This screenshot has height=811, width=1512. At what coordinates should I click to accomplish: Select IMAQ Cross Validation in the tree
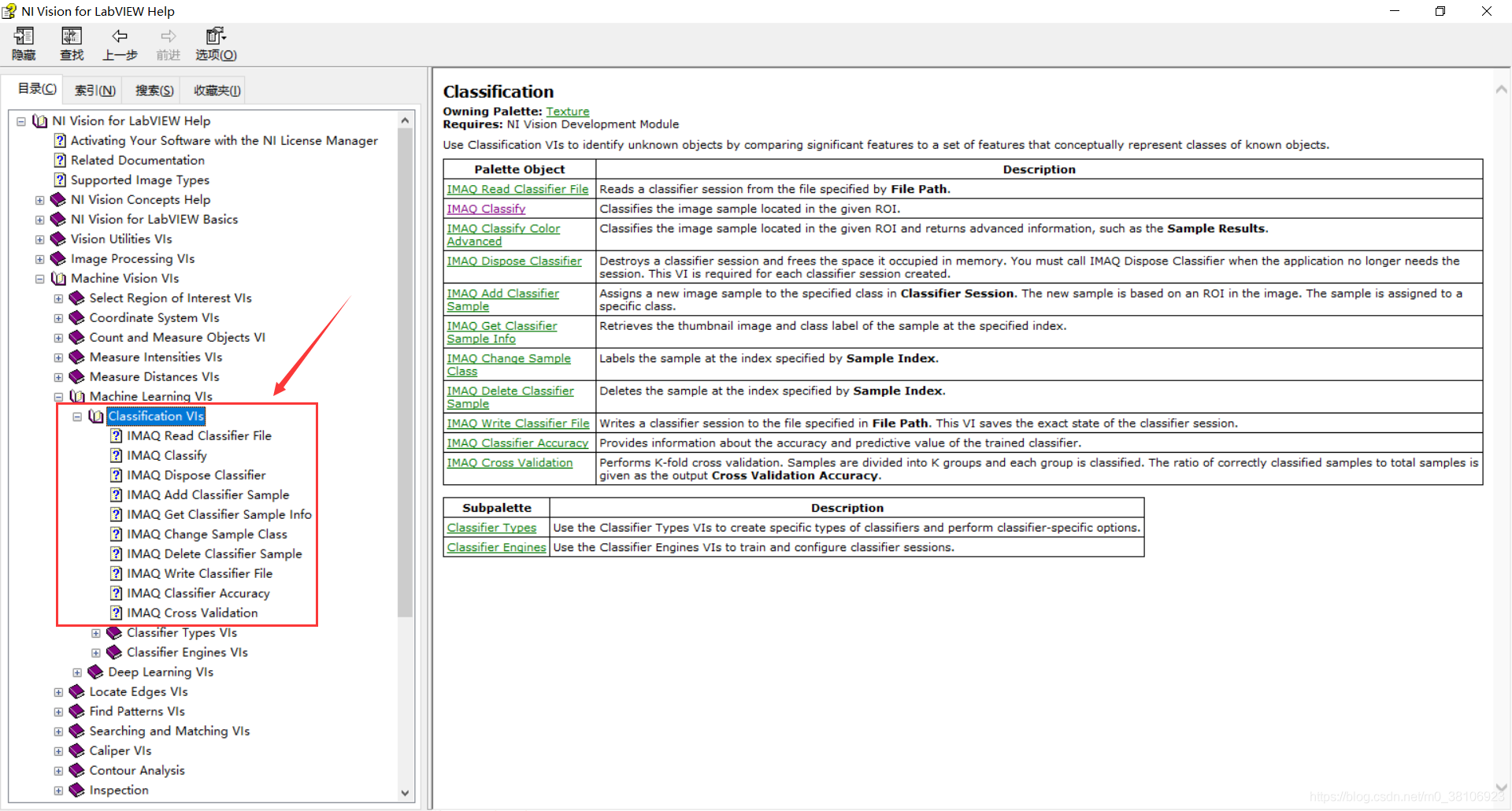coord(192,613)
